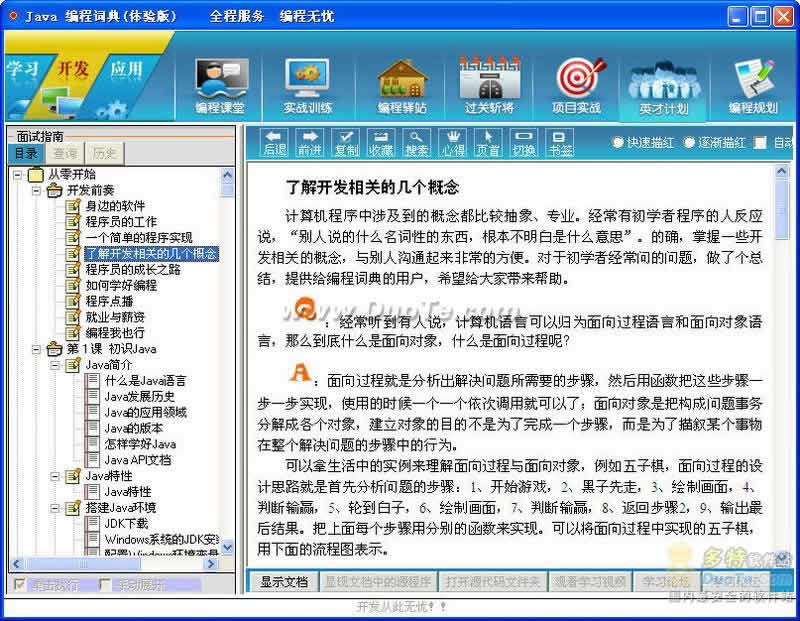Click the 搜索 magnifier toolbar icon
Image resolution: width=800 pixels, height=621 pixels.
(417, 143)
